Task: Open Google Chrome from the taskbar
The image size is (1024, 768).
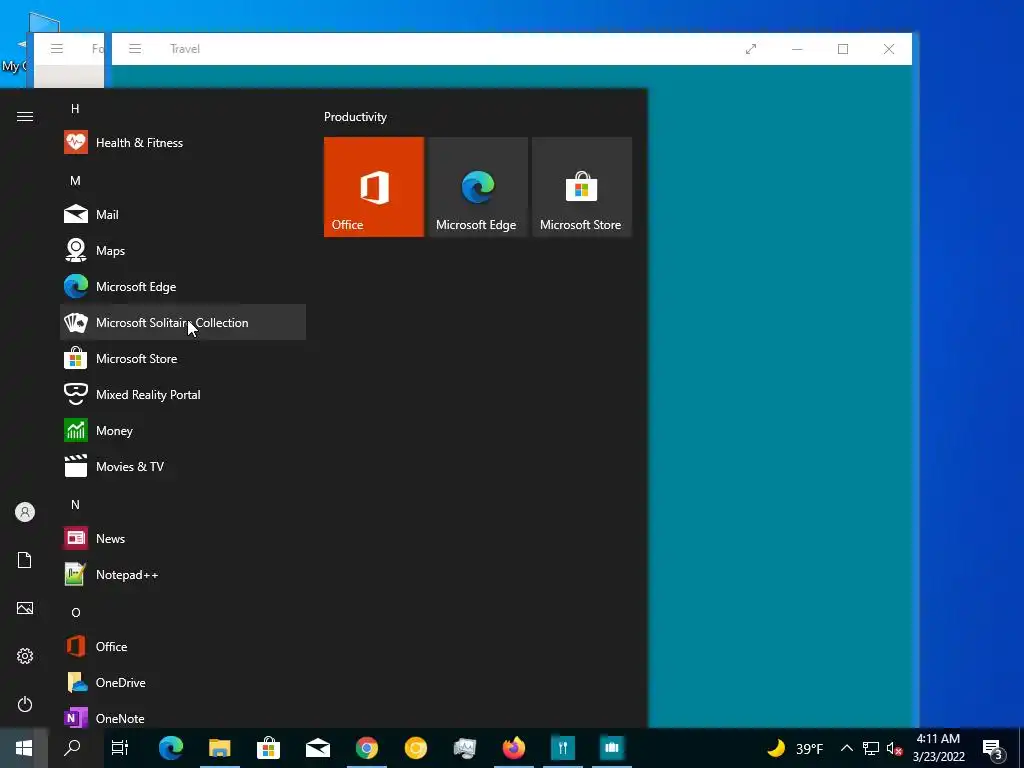Action: tap(366, 748)
